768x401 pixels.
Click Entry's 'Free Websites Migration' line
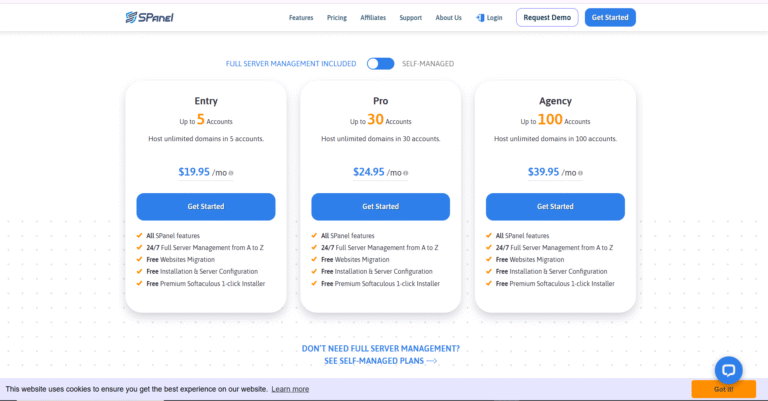(180, 259)
